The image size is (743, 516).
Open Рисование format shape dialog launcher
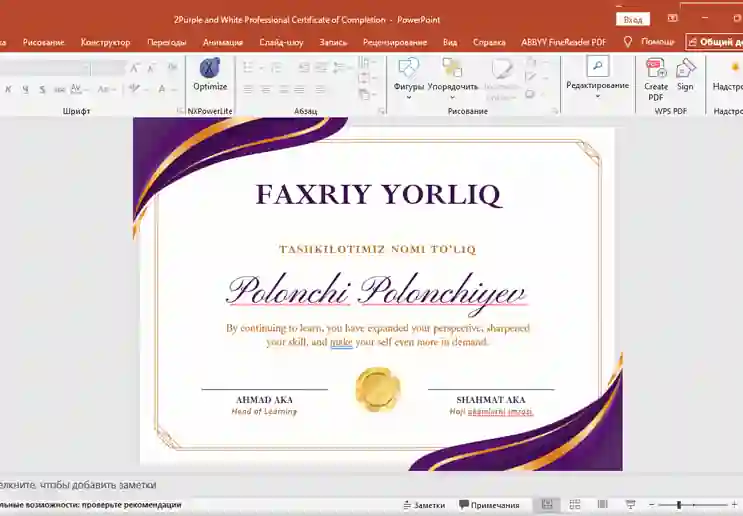pos(555,111)
